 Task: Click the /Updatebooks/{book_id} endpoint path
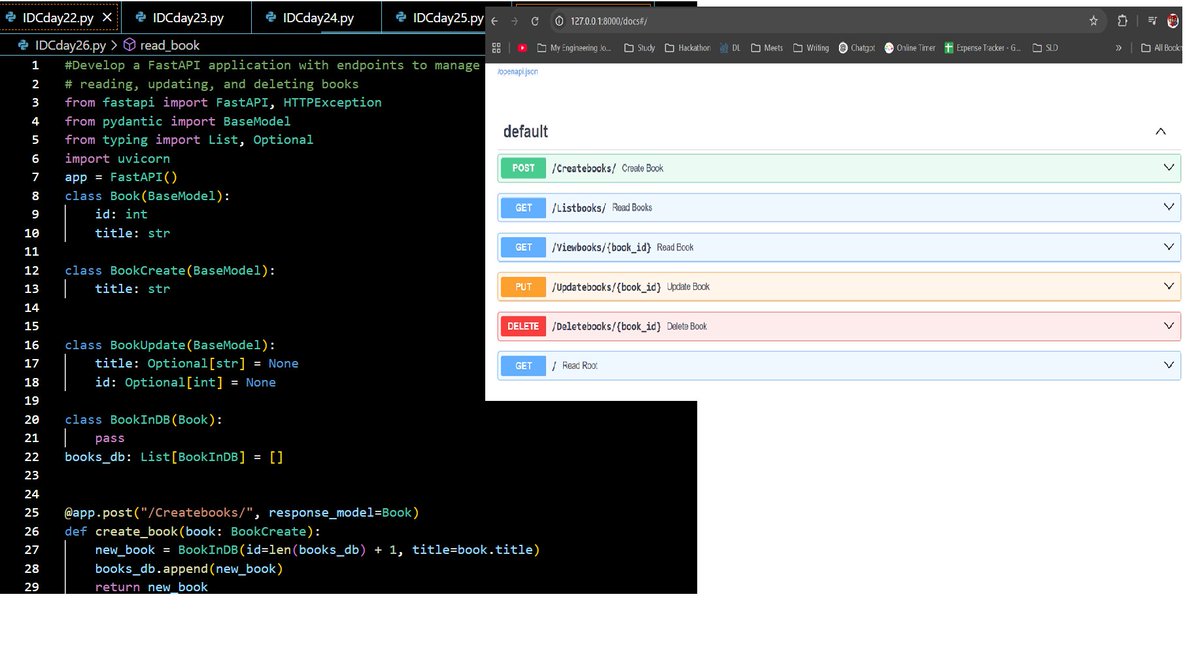[x=607, y=286]
